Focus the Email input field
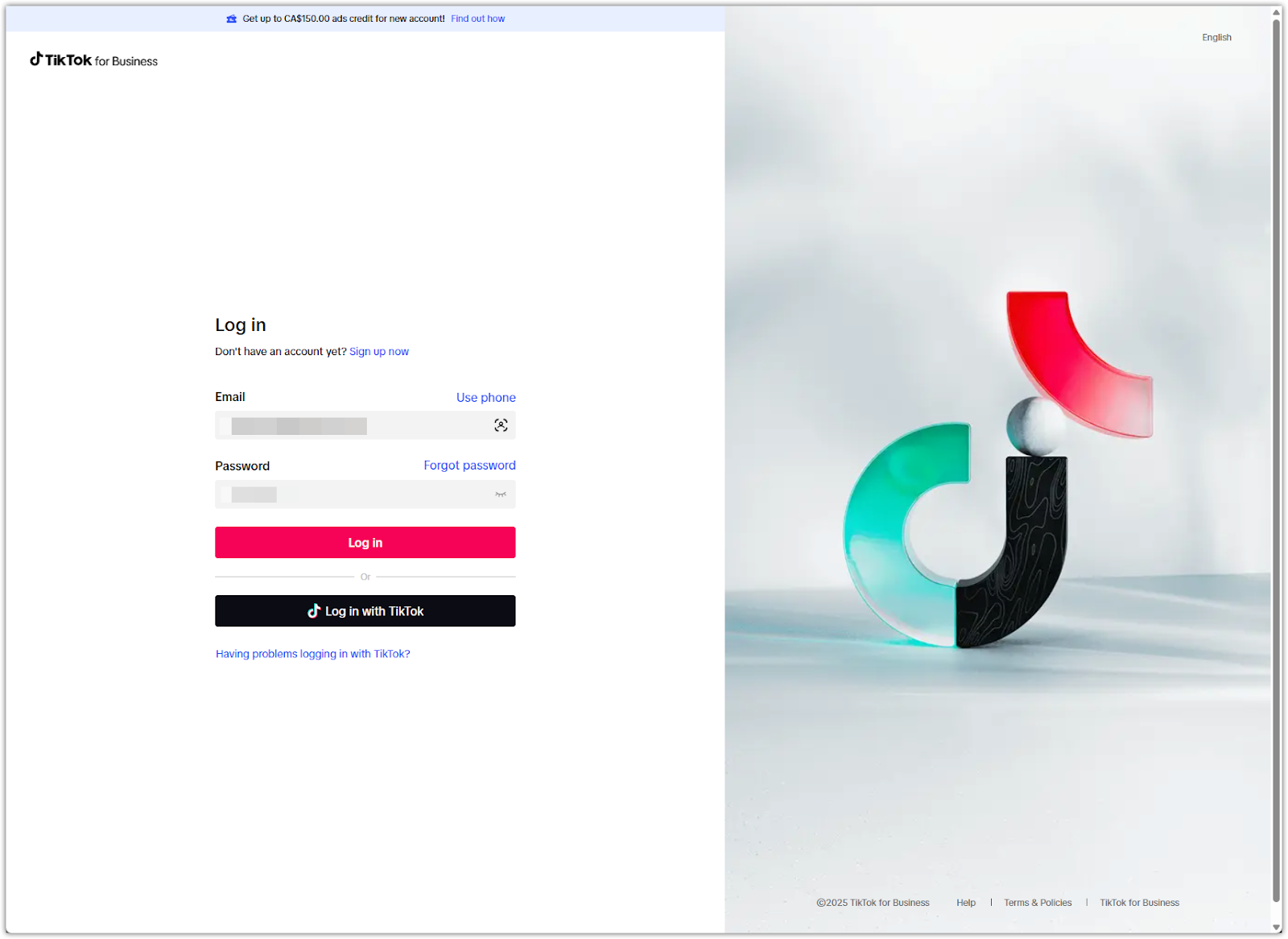The width and height of the screenshot is (1288, 939). pos(365,425)
